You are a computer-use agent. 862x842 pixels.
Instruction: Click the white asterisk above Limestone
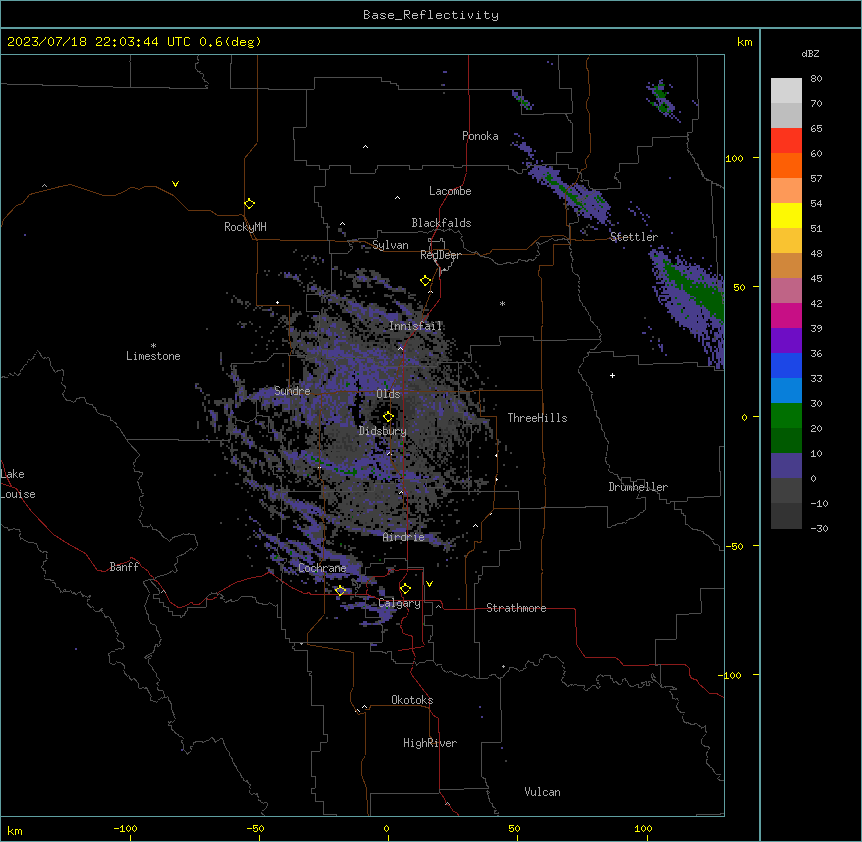click(x=153, y=346)
